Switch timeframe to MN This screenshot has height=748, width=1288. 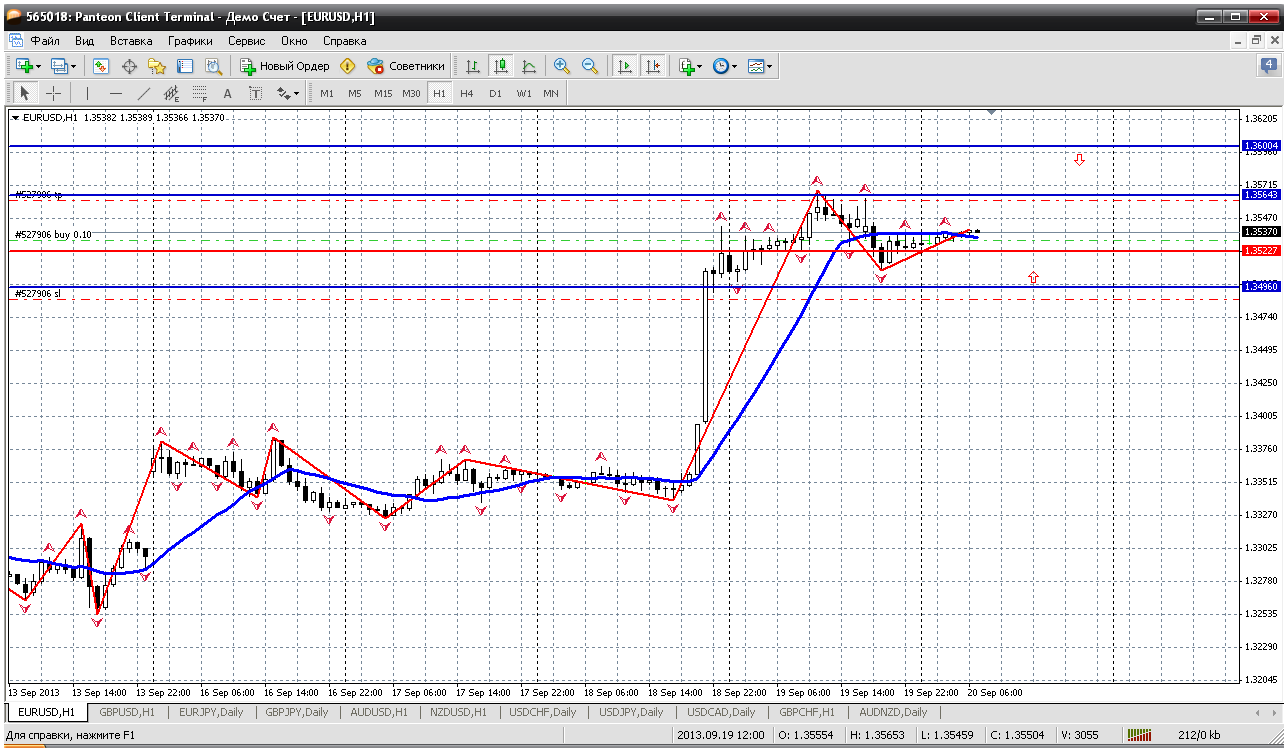point(551,93)
